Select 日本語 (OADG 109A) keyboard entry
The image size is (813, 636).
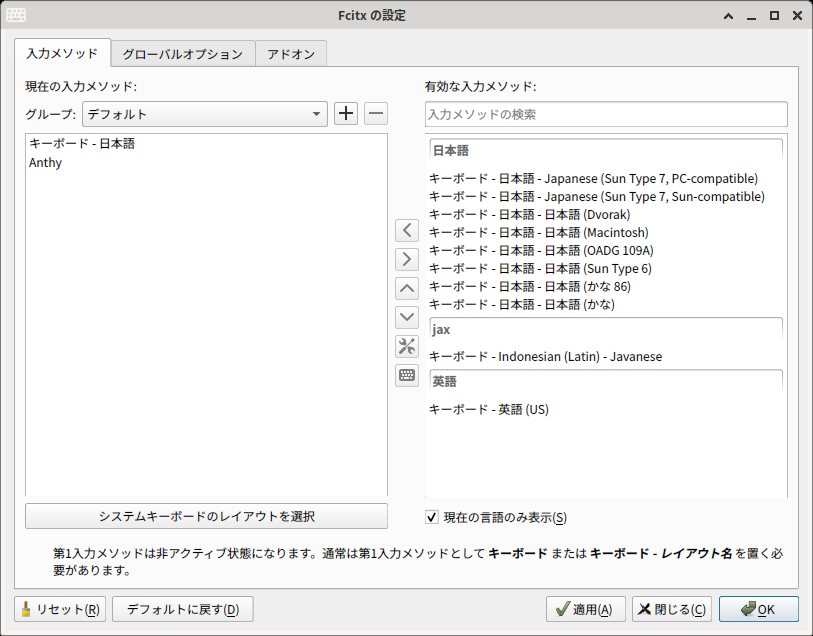tap(606, 250)
